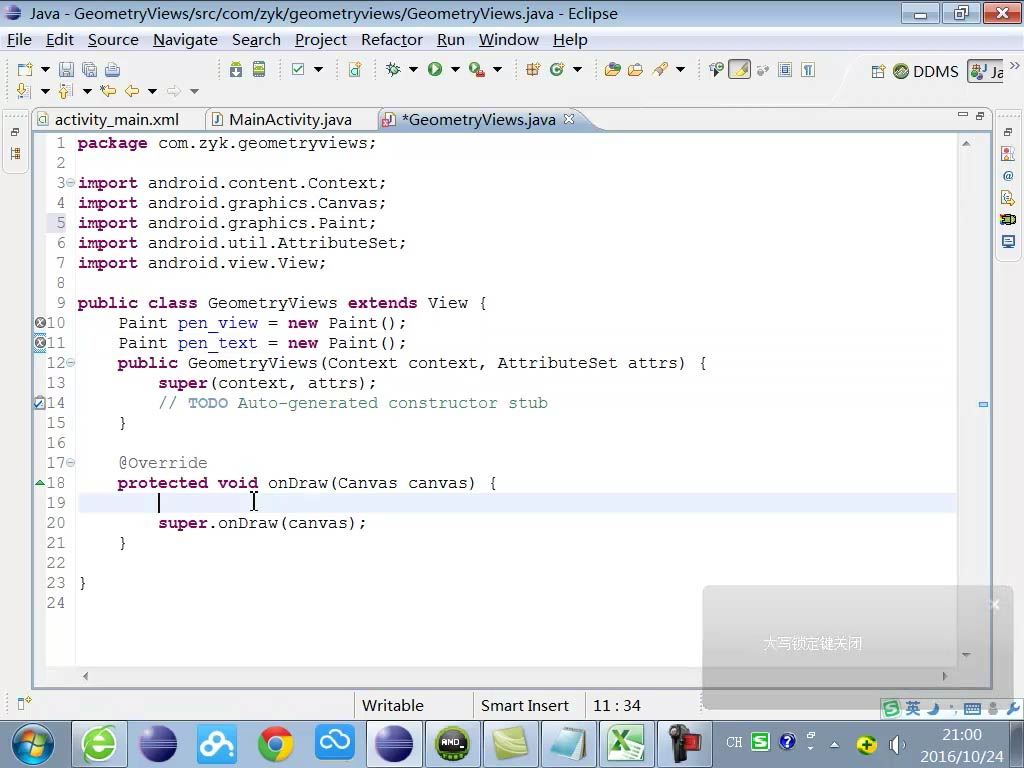The width and height of the screenshot is (1024, 768).
Task: Open the Windows Start menu
Action: click(x=31, y=744)
